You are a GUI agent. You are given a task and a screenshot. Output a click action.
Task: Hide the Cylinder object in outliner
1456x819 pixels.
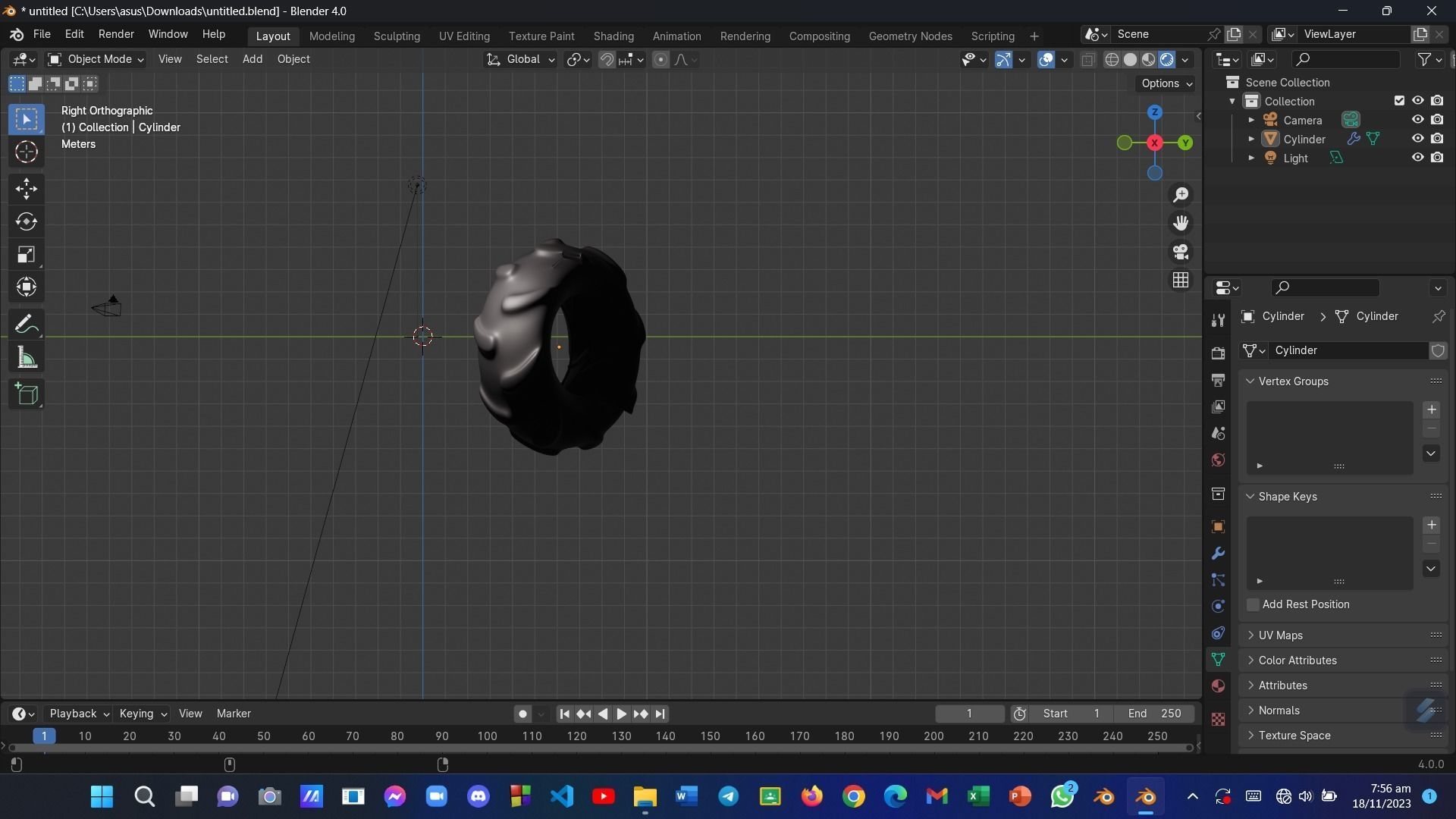(x=1417, y=139)
